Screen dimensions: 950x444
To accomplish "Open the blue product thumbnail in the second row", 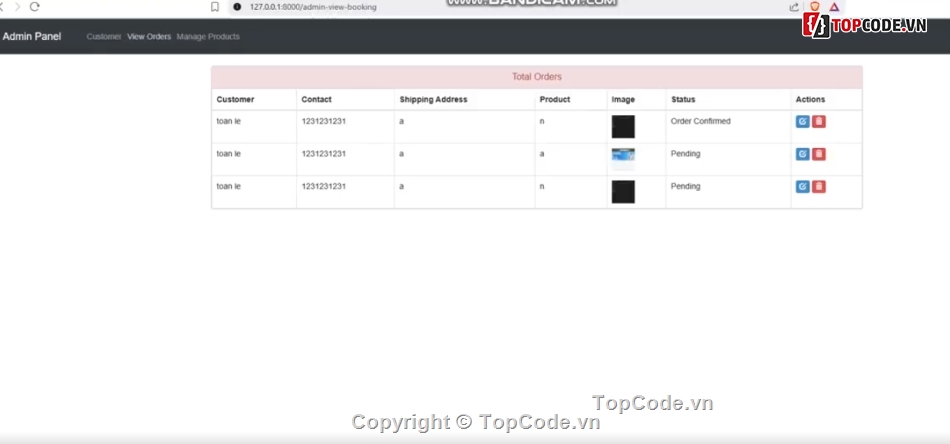I will click(623, 155).
